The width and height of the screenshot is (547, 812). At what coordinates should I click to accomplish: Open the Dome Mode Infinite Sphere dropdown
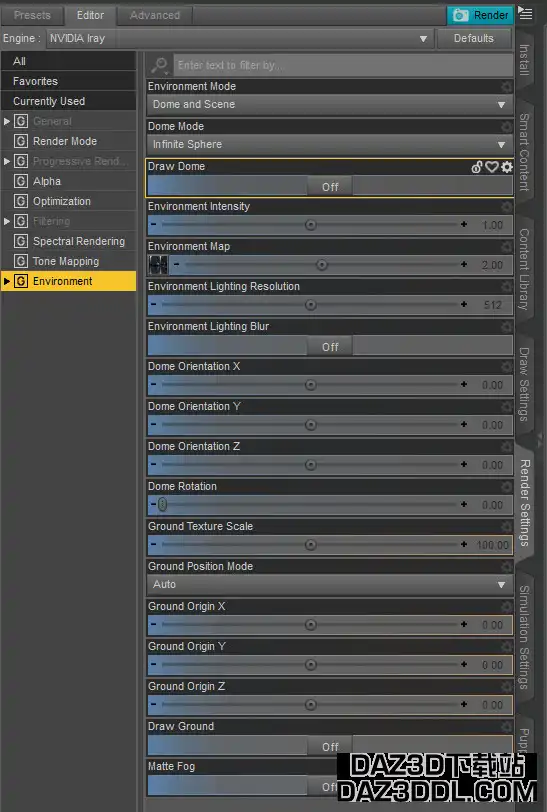[x=330, y=144]
